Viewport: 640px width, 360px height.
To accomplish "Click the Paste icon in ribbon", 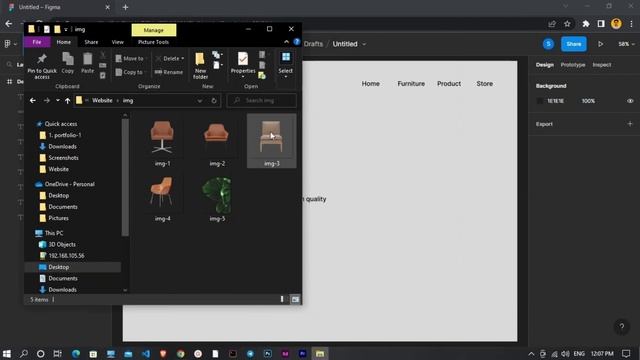I will (87, 59).
